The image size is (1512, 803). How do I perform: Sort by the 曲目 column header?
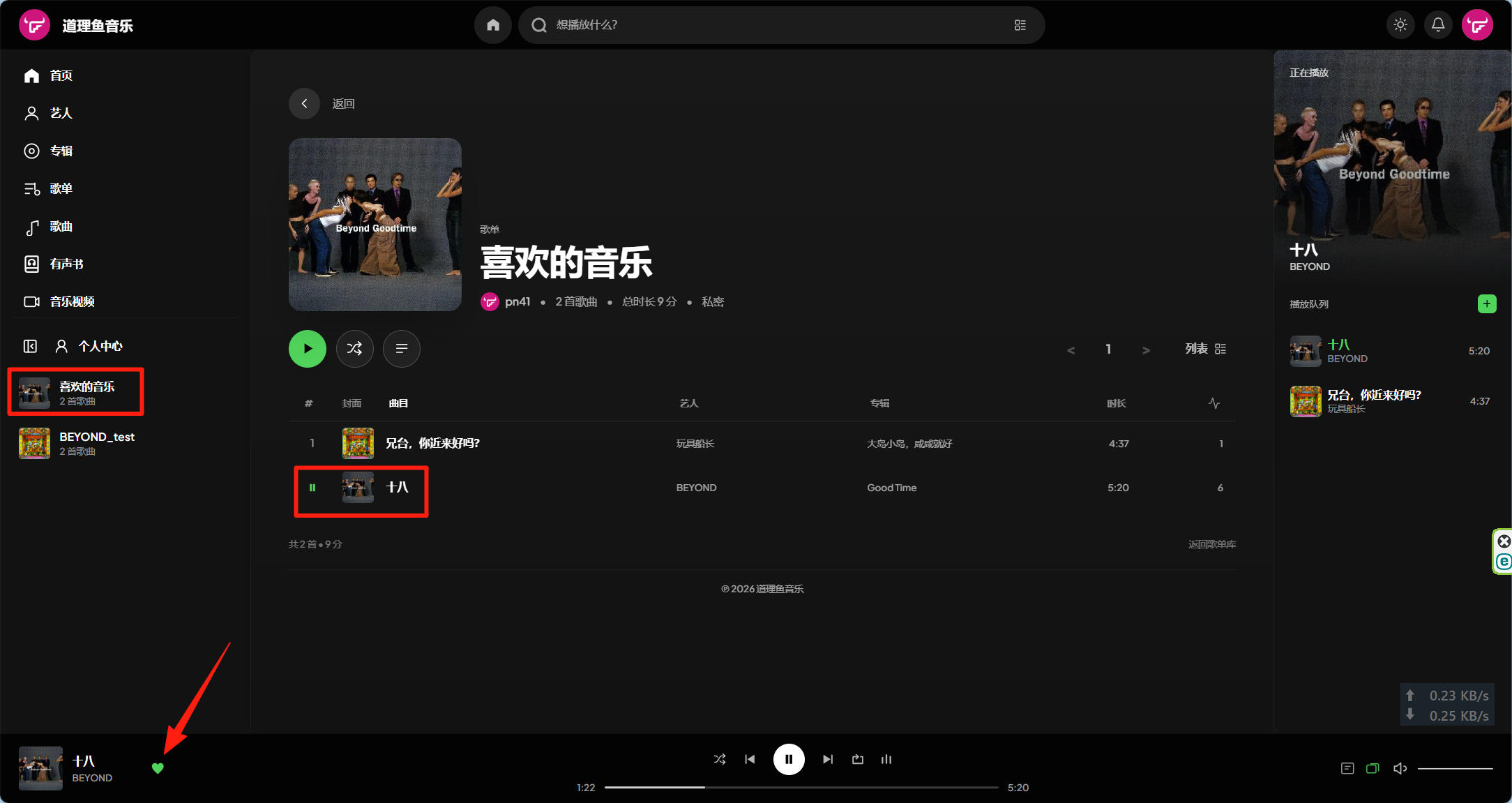[398, 403]
